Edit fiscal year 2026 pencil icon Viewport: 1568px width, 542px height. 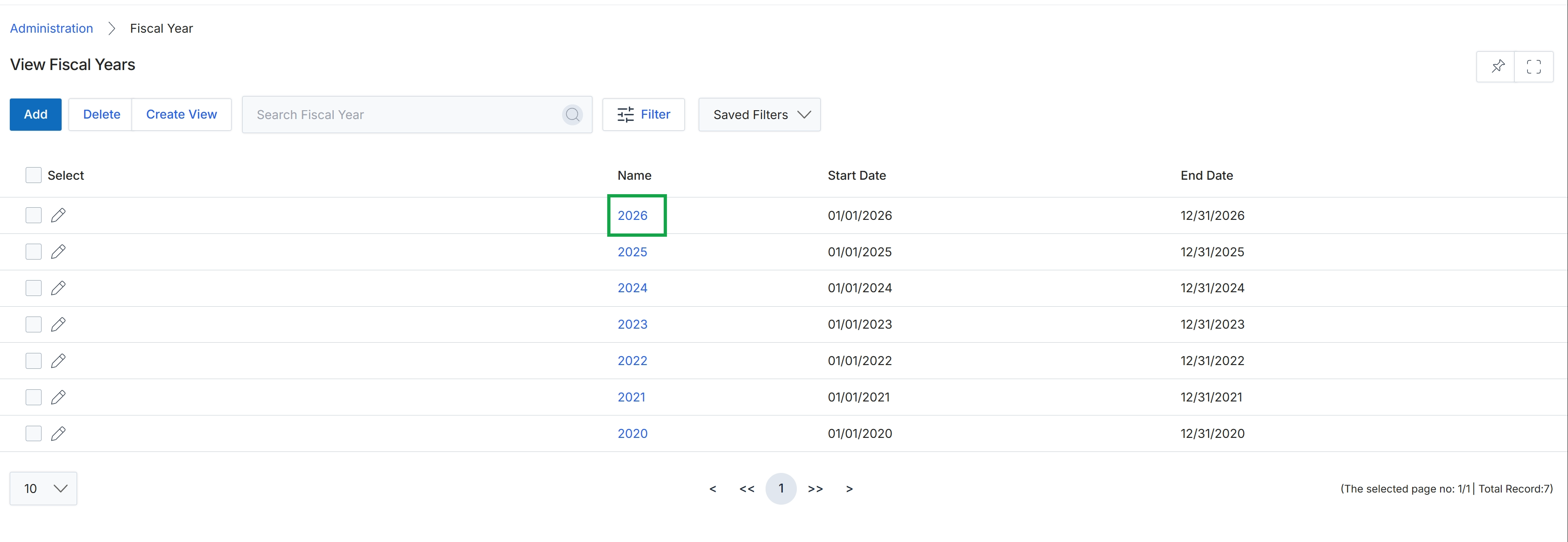tap(58, 215)
